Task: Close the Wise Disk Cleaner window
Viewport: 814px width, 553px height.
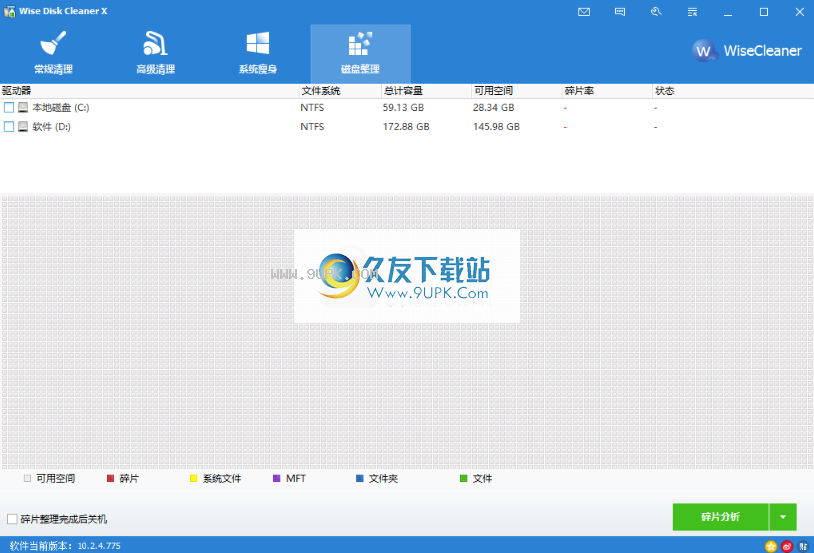Action: (x=799, y=11)
